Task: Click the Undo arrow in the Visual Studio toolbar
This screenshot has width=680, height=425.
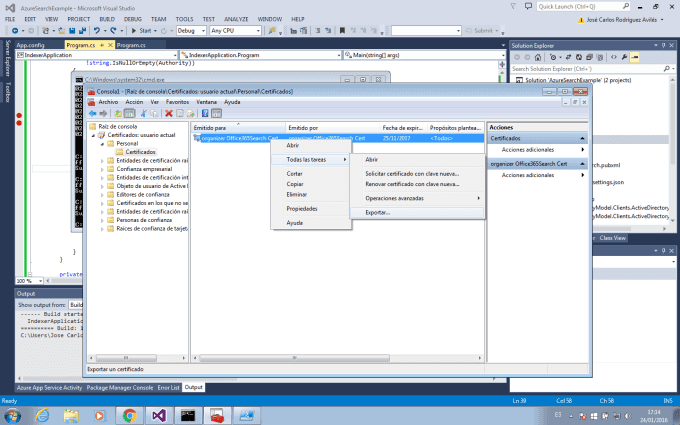Action: (x=96, y=31)
